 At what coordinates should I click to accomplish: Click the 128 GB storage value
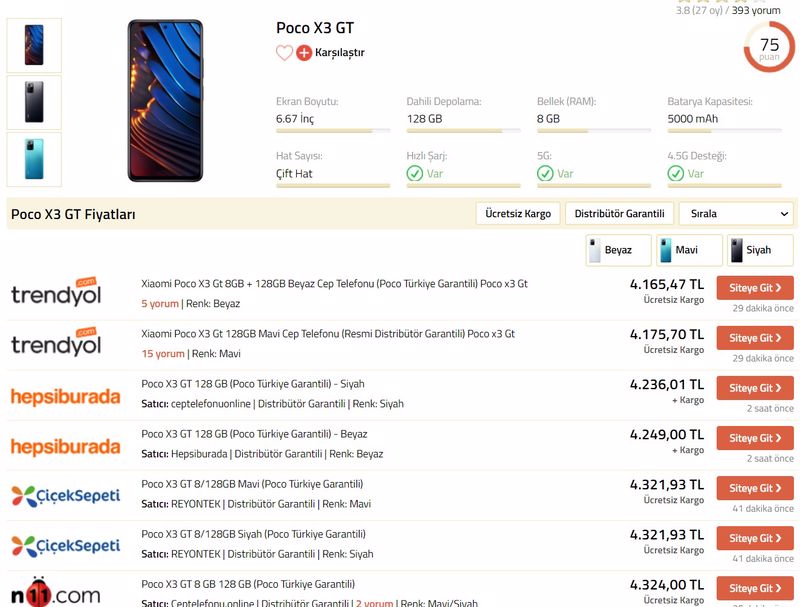[x=424, y=119]
